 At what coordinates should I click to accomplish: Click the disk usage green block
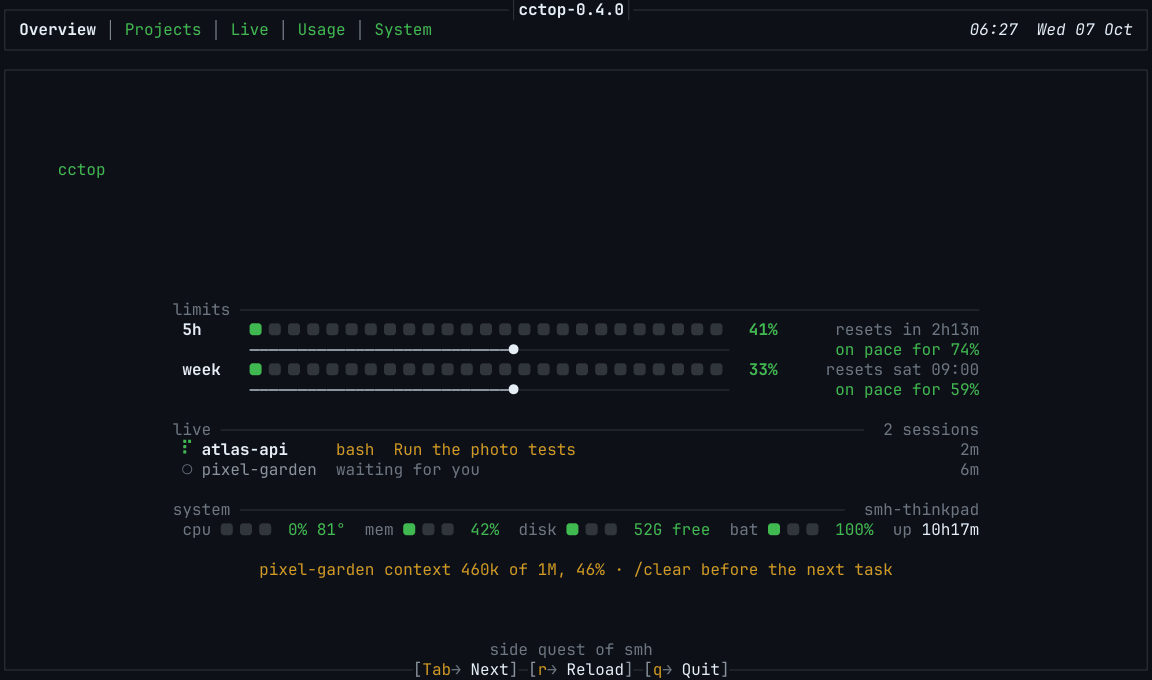pyautogui.click(x=572, y=529)
